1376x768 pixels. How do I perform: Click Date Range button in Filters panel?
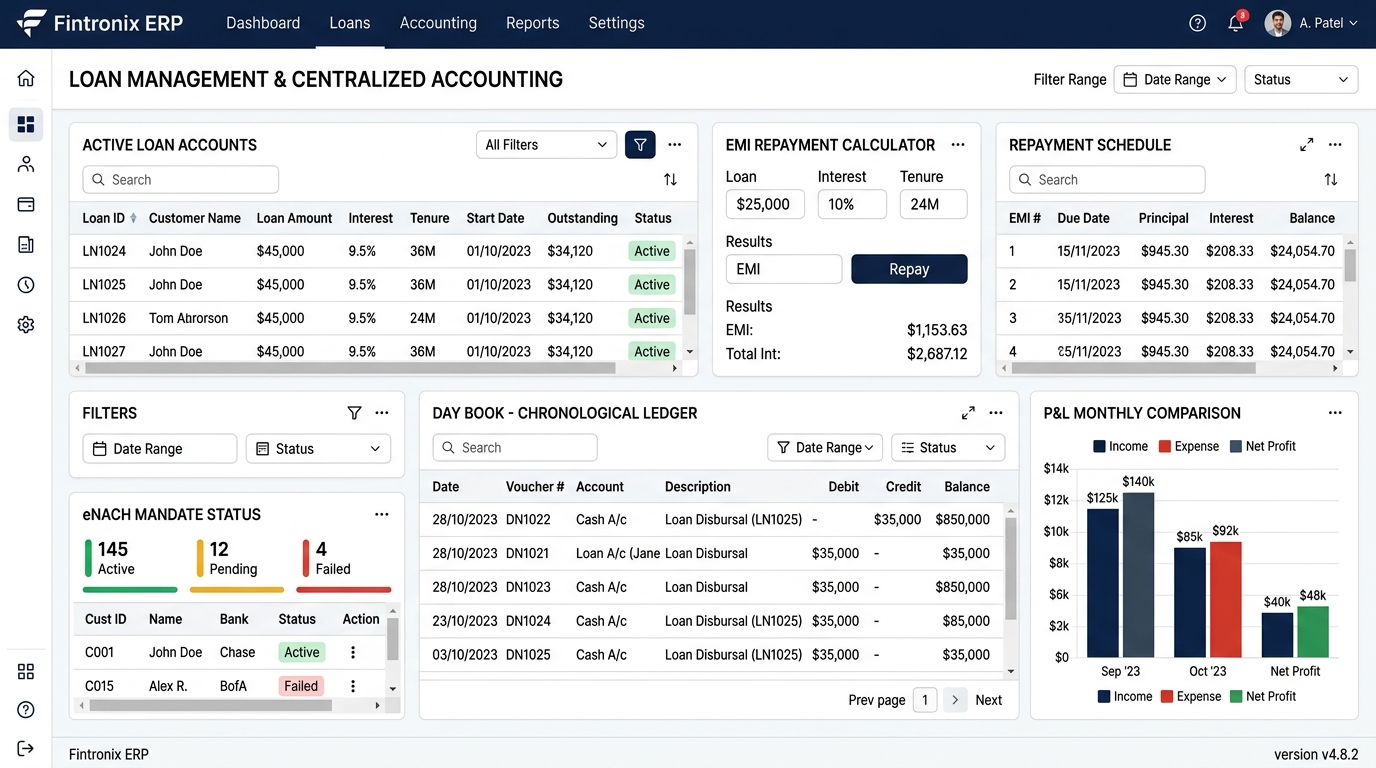(160, 449)
